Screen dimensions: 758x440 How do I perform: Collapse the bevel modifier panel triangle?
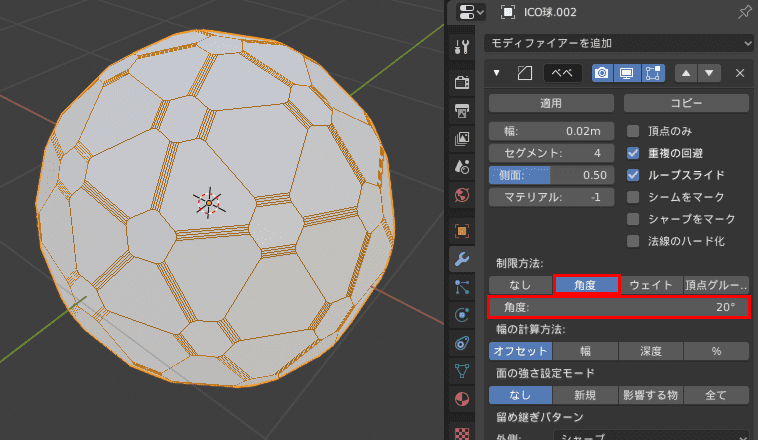click(496, 73)
